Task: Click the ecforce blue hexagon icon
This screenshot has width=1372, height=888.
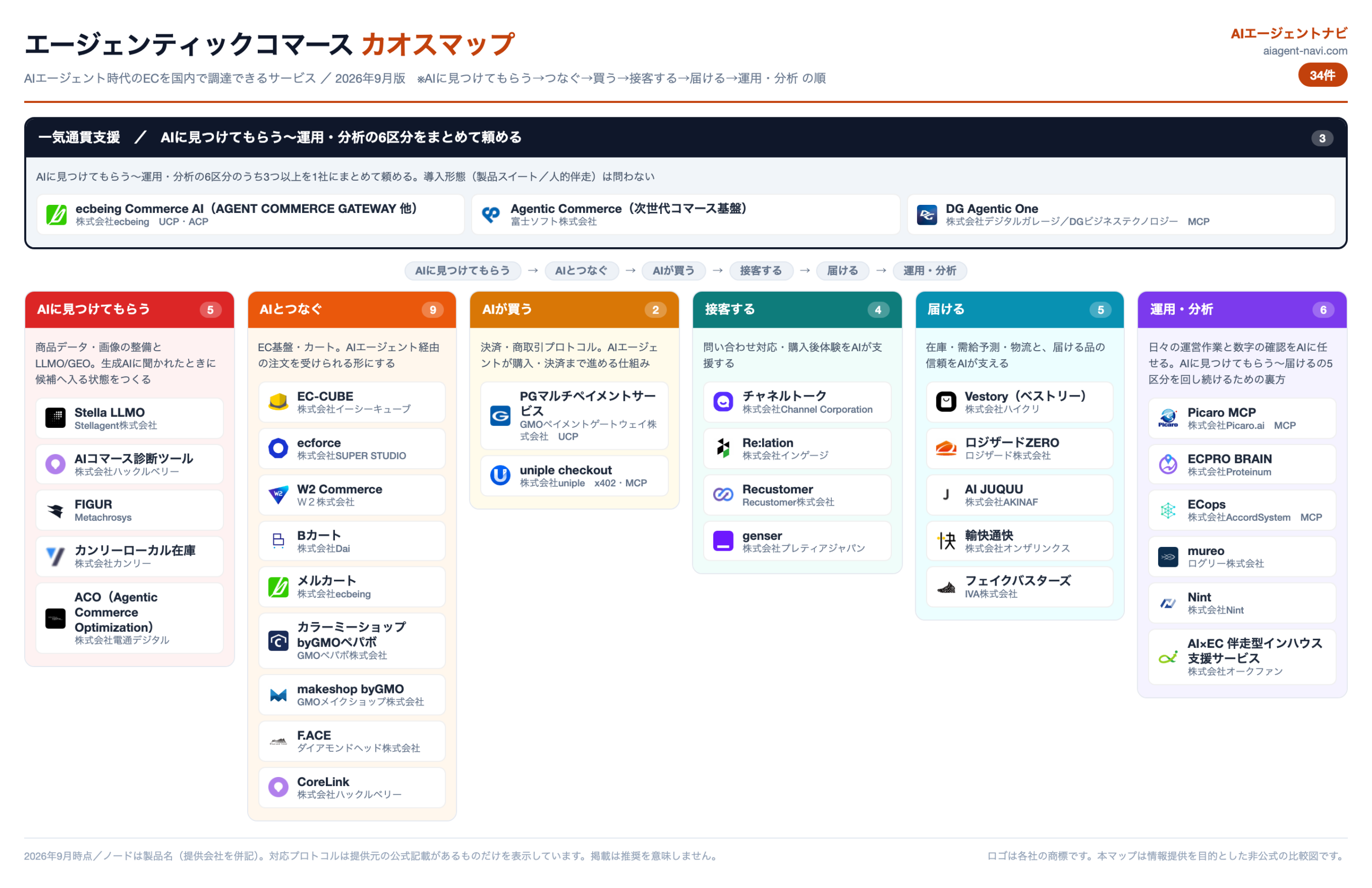Action: pyautogui.click(x=278, y=448)
